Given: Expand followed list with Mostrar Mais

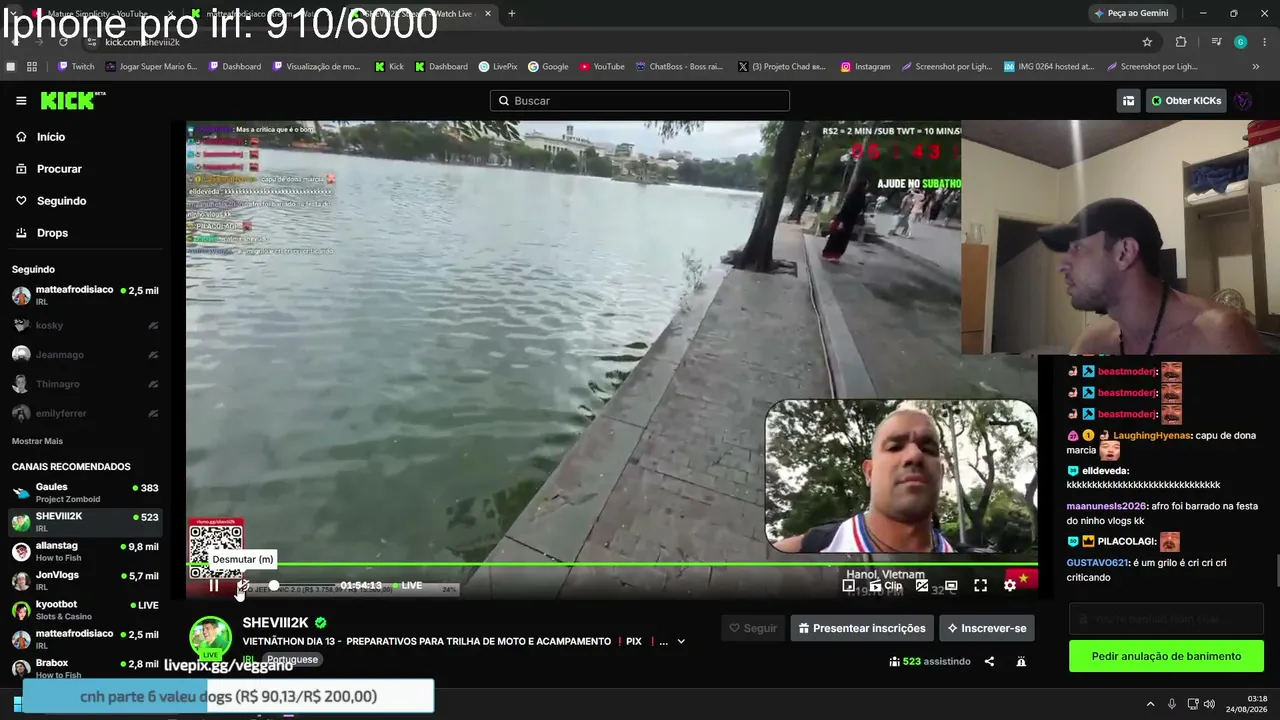Looking at the screenshot, I should point(37,441).
